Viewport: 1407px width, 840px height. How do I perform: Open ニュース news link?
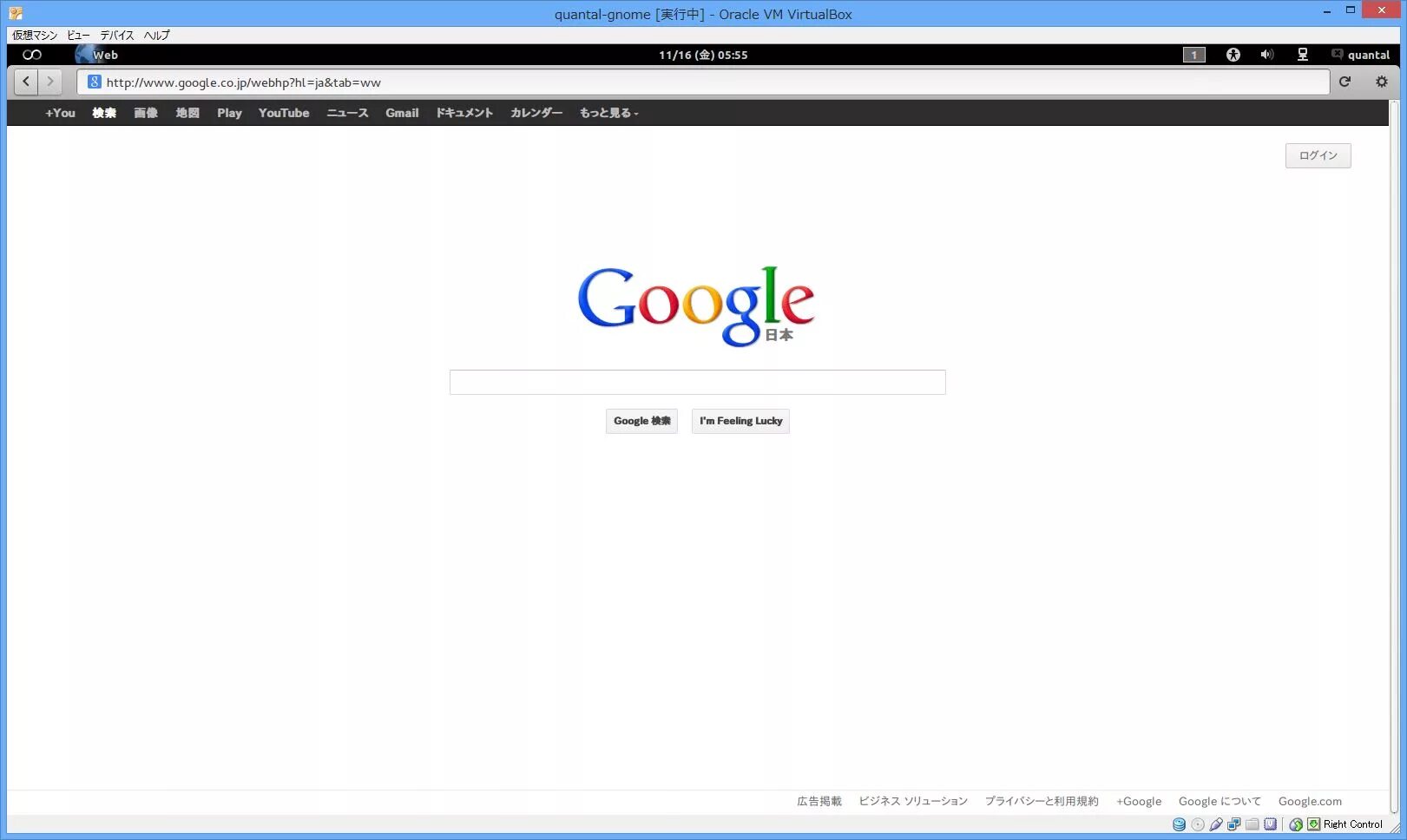[x=347, y=113]
